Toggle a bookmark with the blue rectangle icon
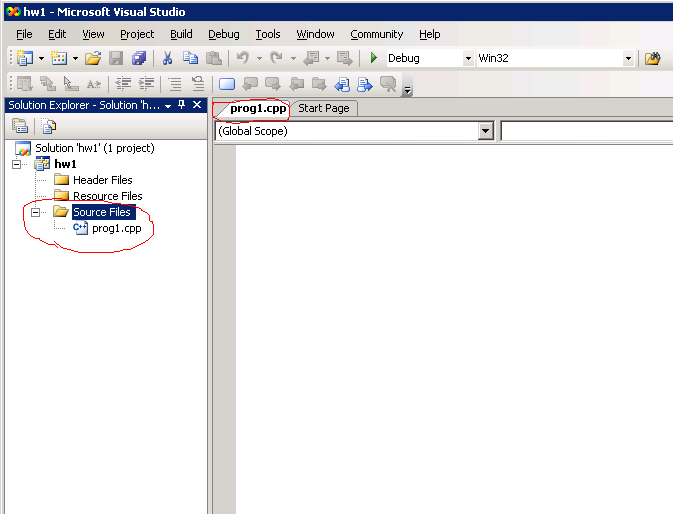Image resolution: width=683 pixels, height=514 pixels. tap(227, 84)
